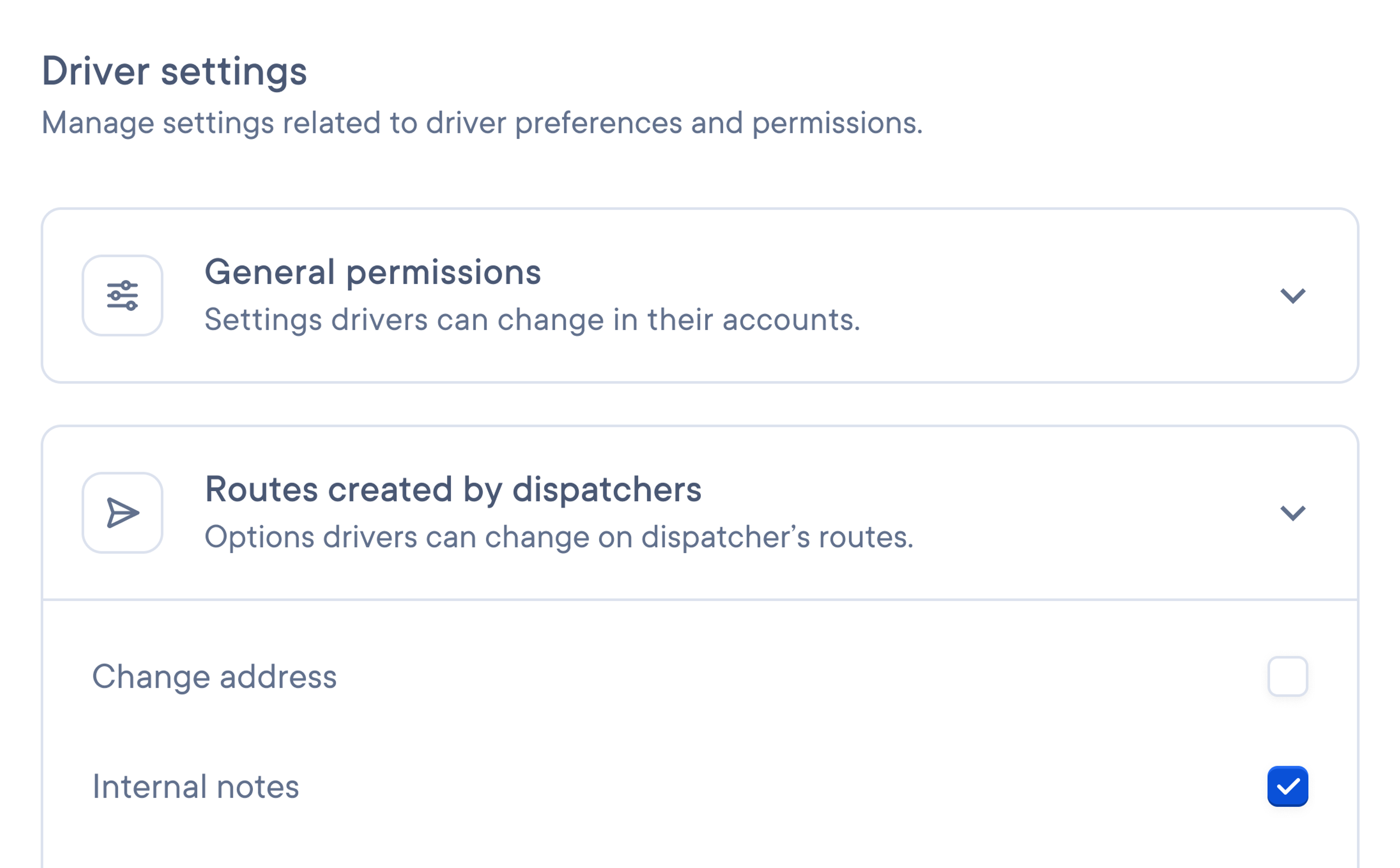Click the paper plane icon for dispatcher routes
The height and width of the screenshot is (868, 1400).
pos(123,514)
